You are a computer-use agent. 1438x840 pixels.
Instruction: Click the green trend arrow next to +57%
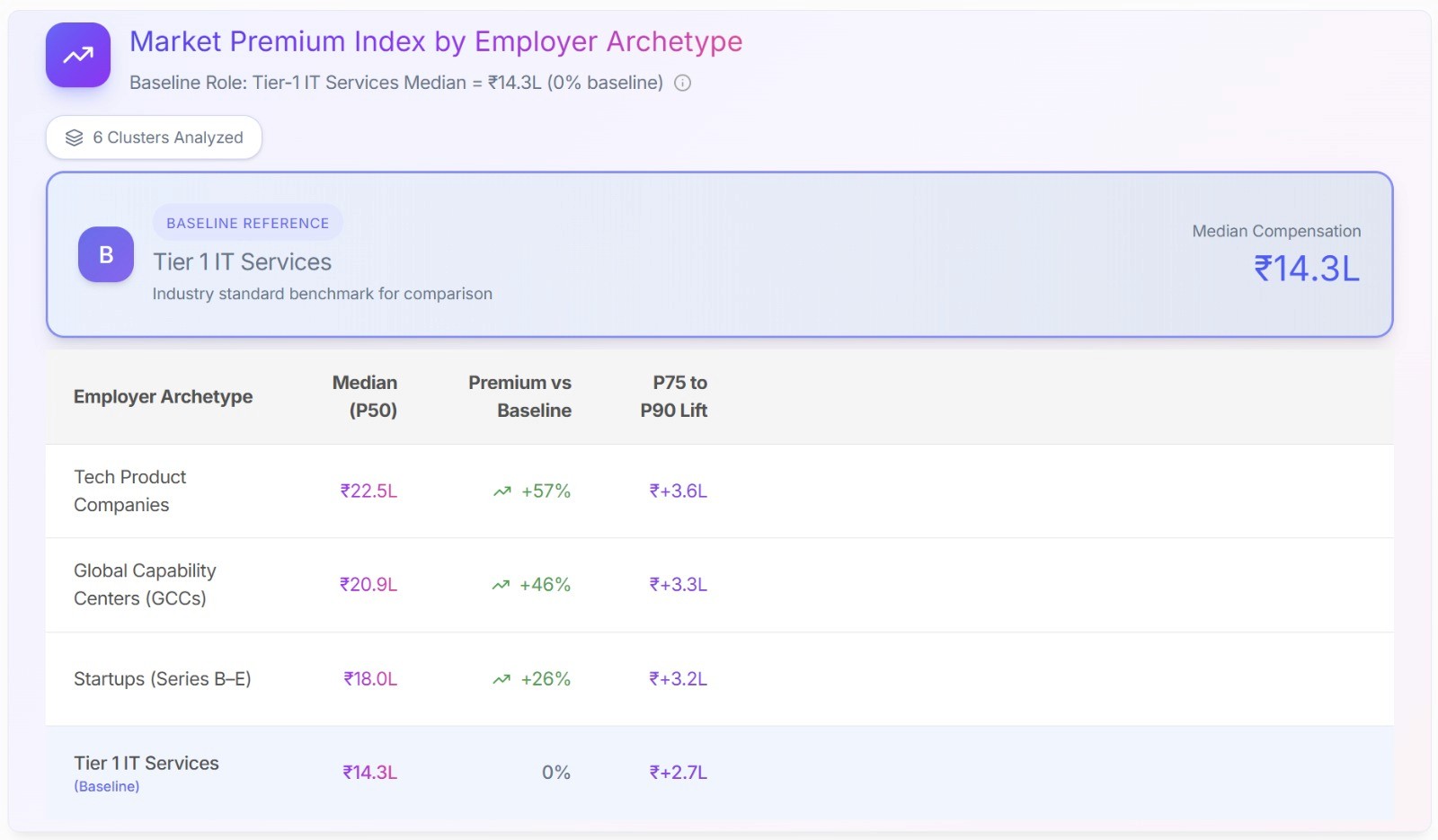pos(502,491)
